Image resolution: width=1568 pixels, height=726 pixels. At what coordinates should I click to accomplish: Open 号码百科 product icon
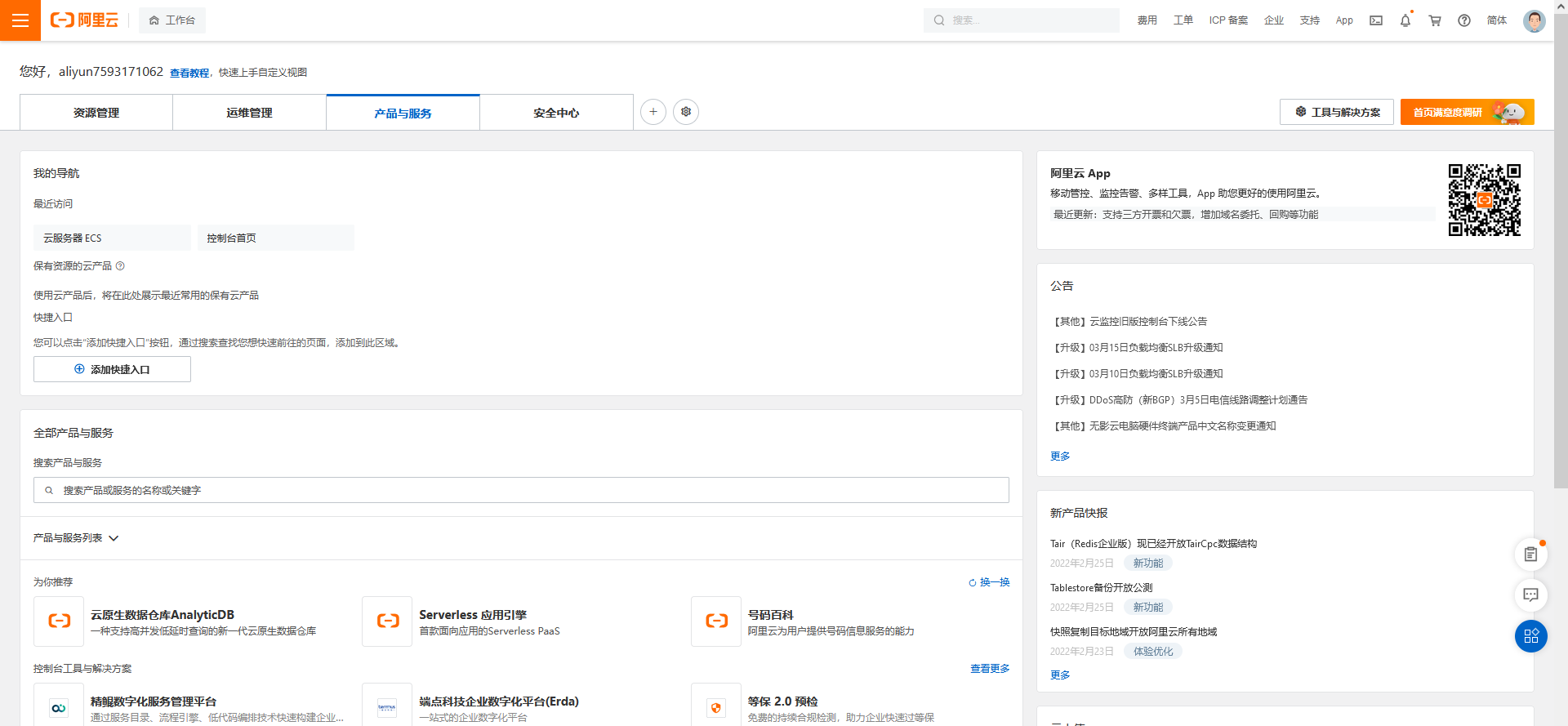coord(716,621)
